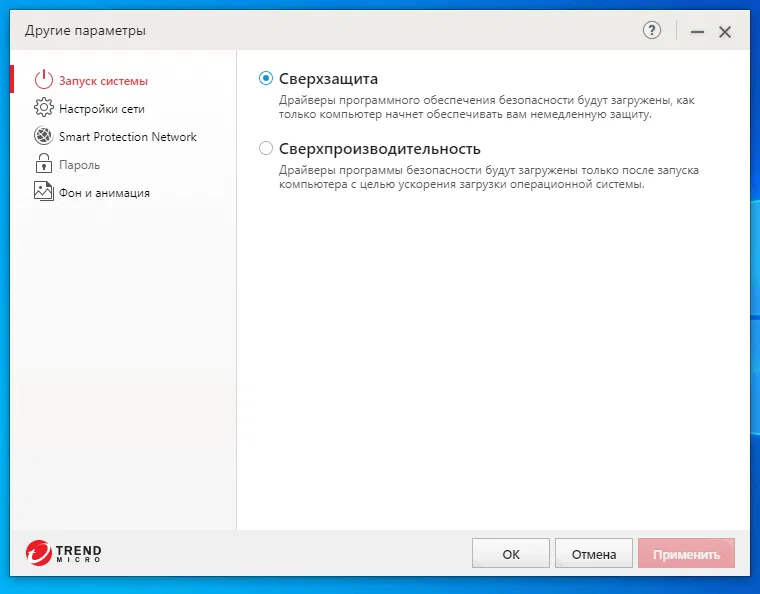Image resolution: width=760 pixels, height=594 pixels.
Task: Go to Фон и анимация settings
Action: click(104, 193)
